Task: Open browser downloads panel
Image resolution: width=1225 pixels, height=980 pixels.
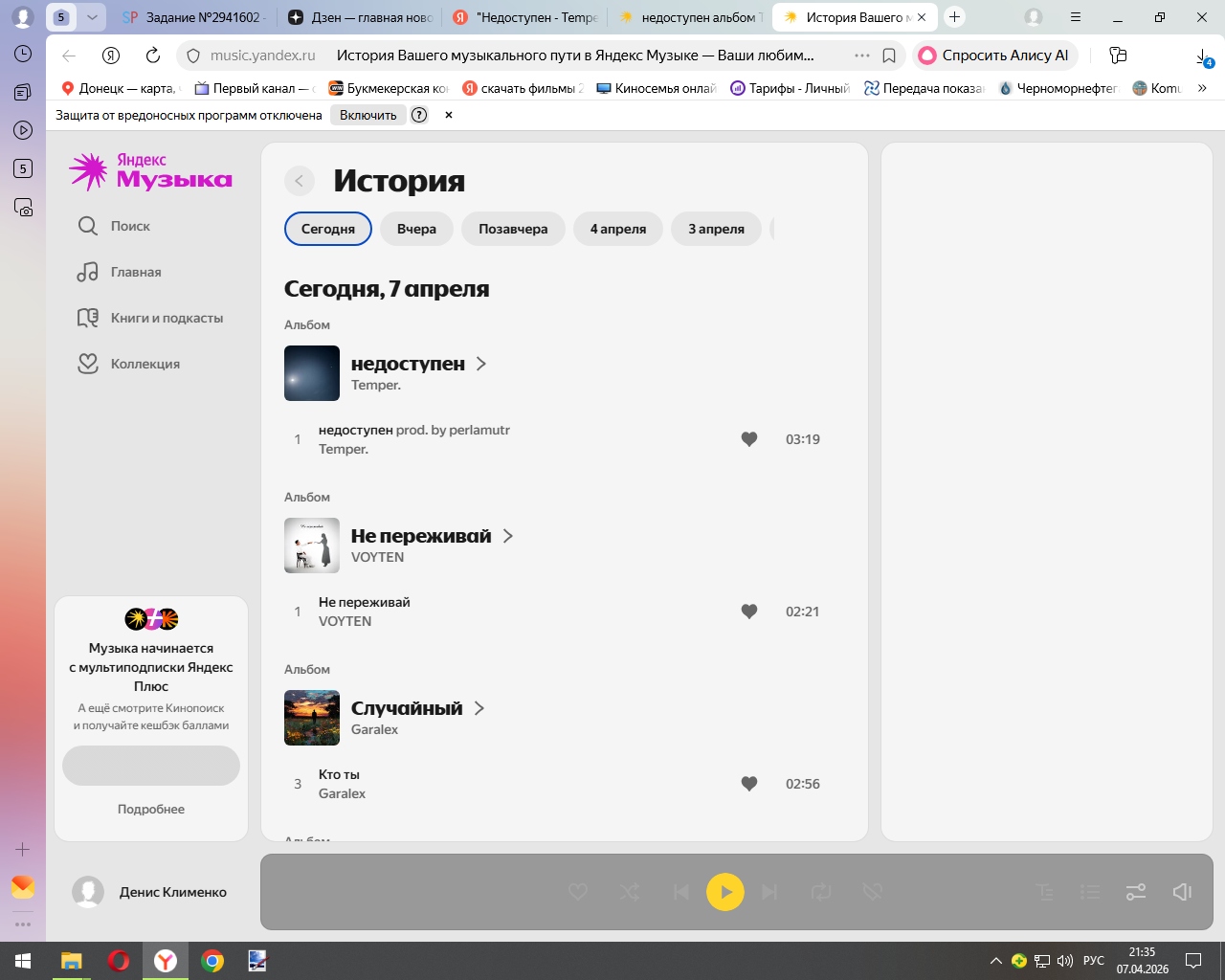Action: click(1204, 57)
